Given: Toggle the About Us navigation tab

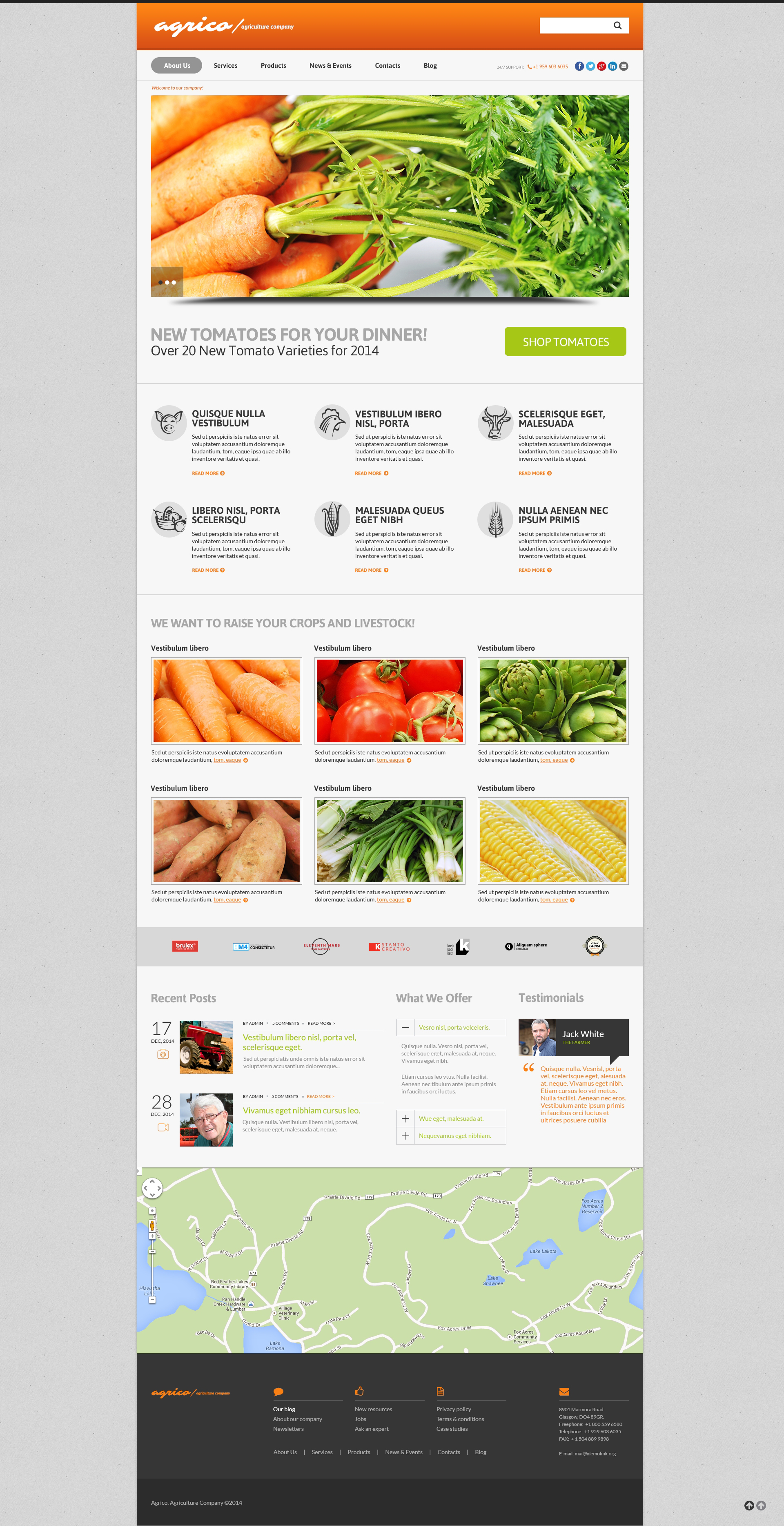Looking at the screenshot, I should coord(176,64).
